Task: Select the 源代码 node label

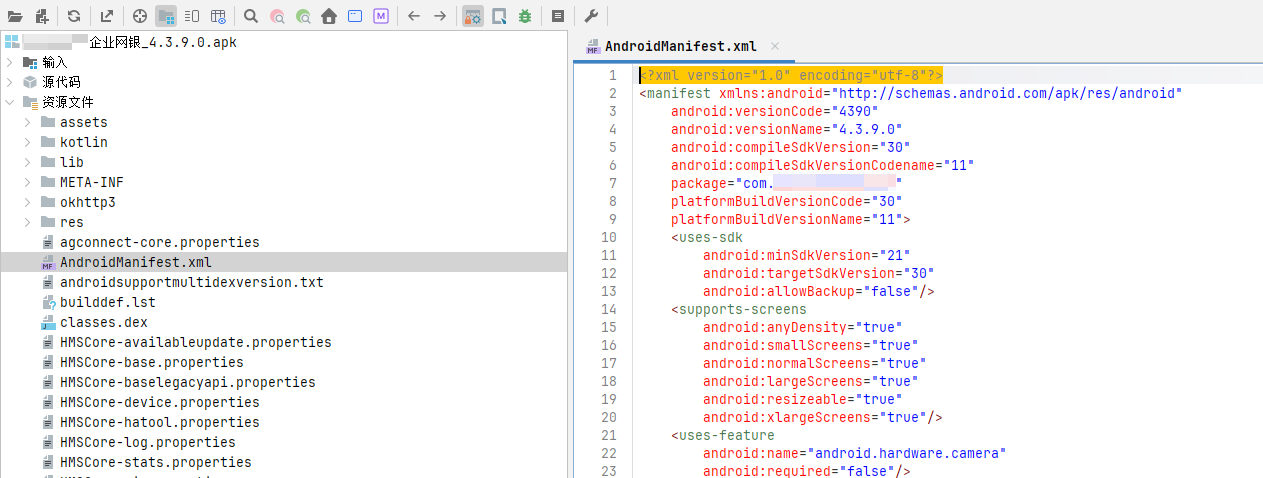Action: (x=61, y=82)
